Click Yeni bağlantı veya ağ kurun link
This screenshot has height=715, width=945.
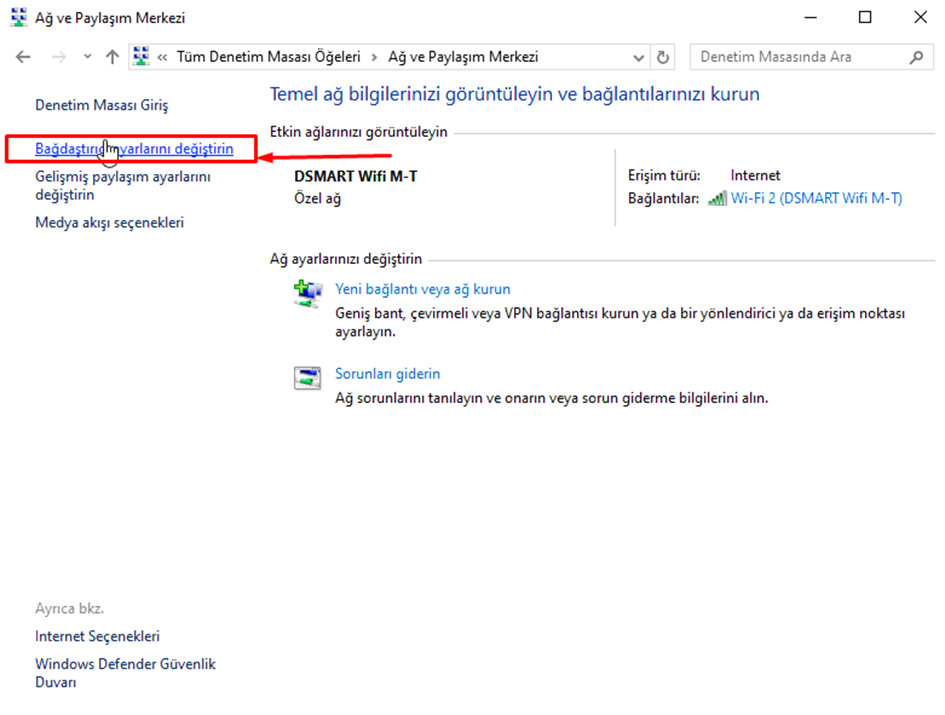coord(422,289)
